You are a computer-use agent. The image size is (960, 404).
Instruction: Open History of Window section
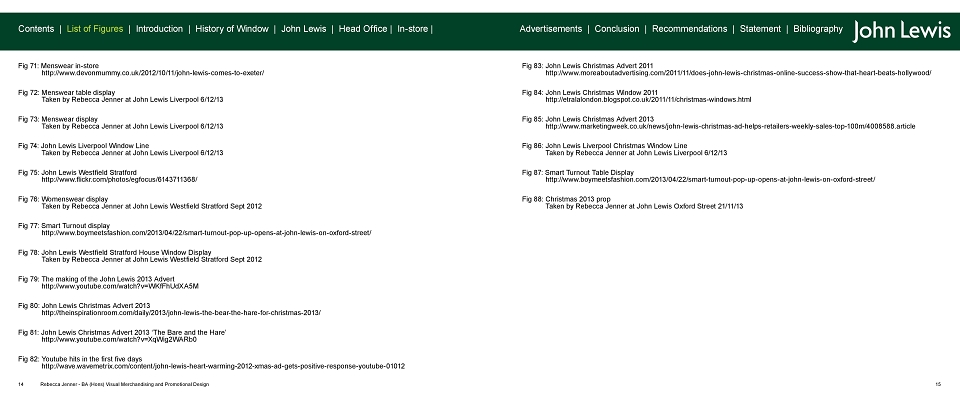pyautogui.click(x=232, y=29)
